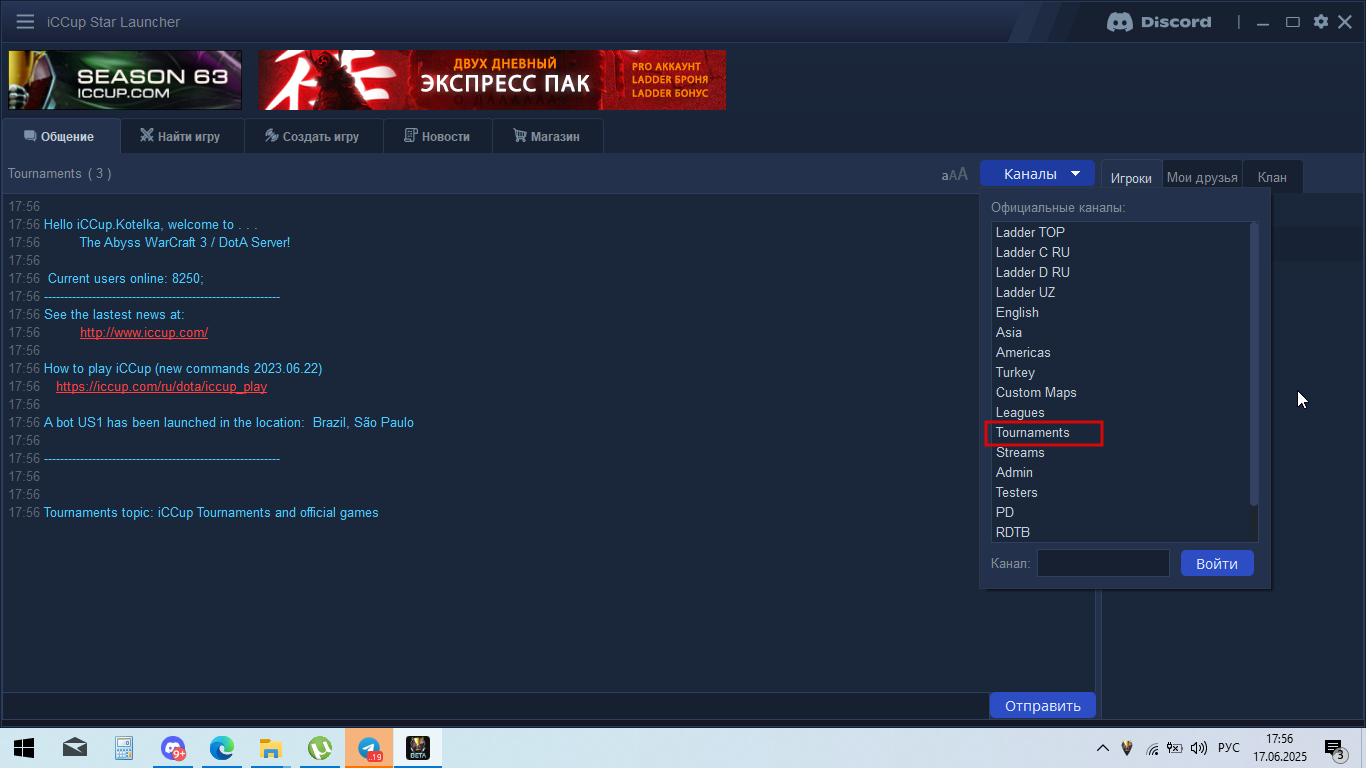Click the РУС language indicator
This screenshot has width=1366, height=768.
coord(1229,748)
